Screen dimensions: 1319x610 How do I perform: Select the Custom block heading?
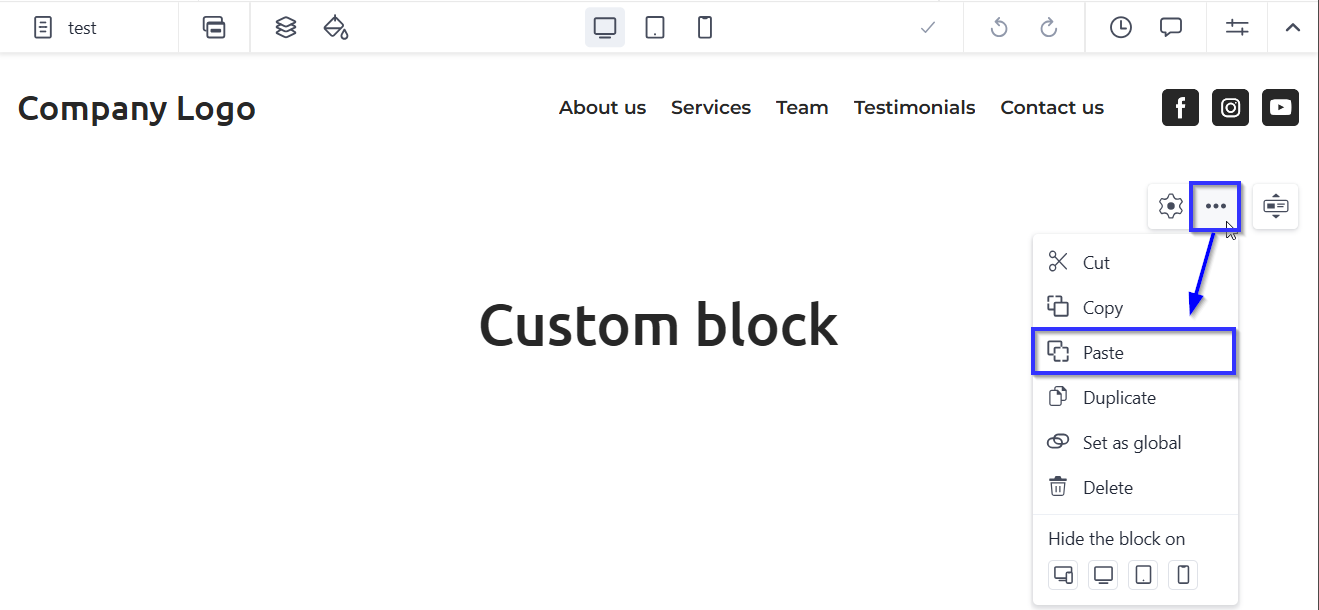pyautogui.click(x=658, y=325)
